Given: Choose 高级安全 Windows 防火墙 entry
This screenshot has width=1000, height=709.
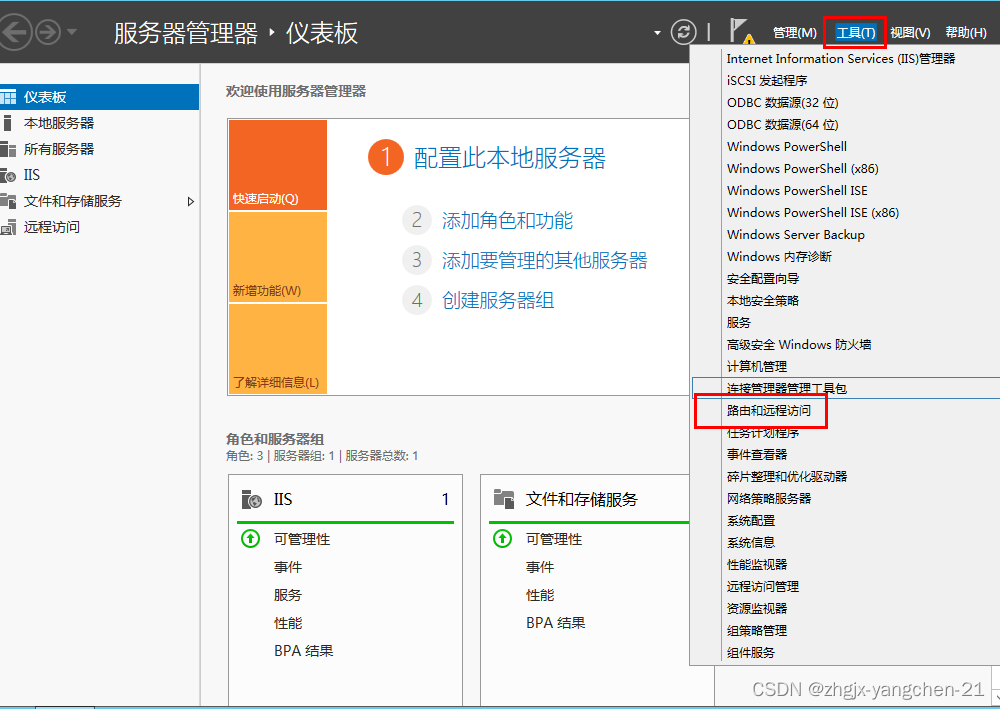Looking at the screenshot, I should tap(798, 344).
